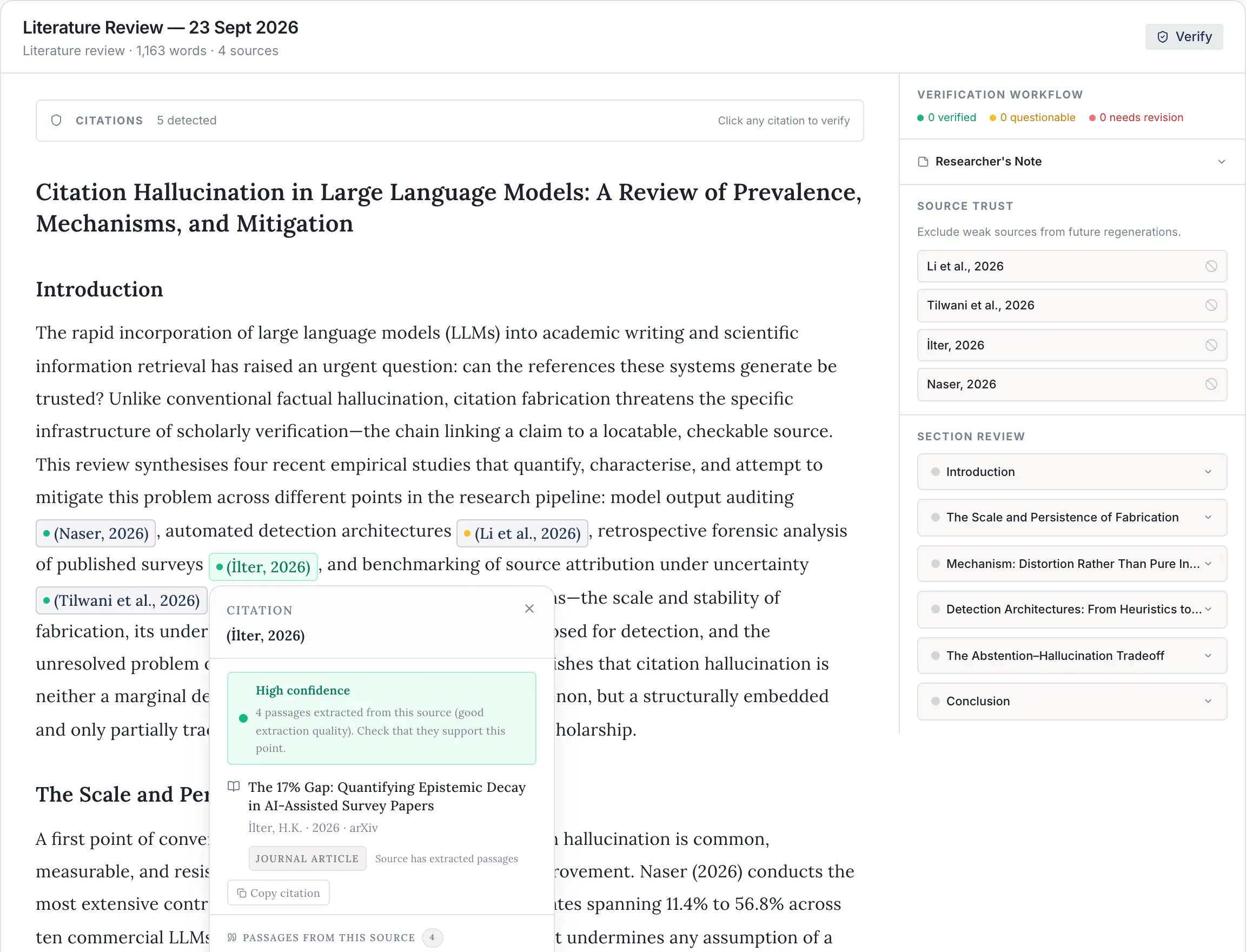1246x952 pixels.
Task: Click '0 questionable' status
Action: [1032, 117]
